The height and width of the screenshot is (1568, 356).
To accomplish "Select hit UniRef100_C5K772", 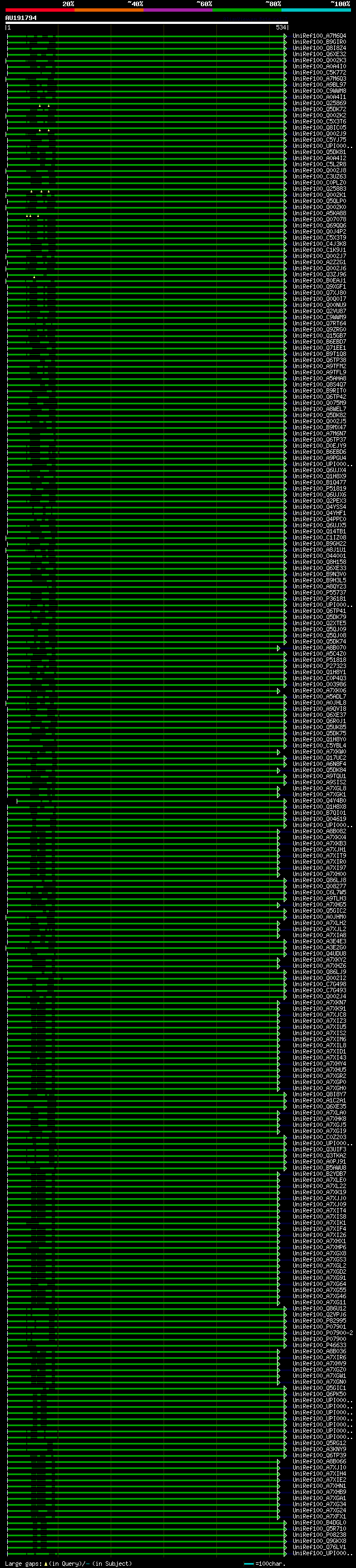I will [x=319, y=72].
